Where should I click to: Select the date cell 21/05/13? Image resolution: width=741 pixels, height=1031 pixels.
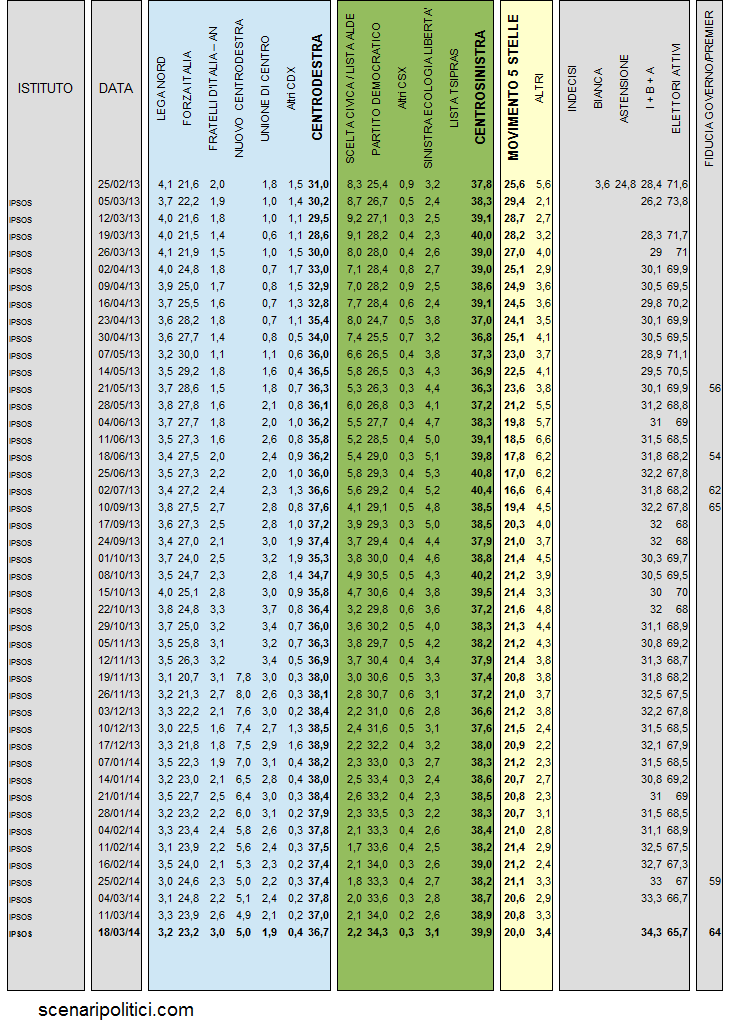119,389
